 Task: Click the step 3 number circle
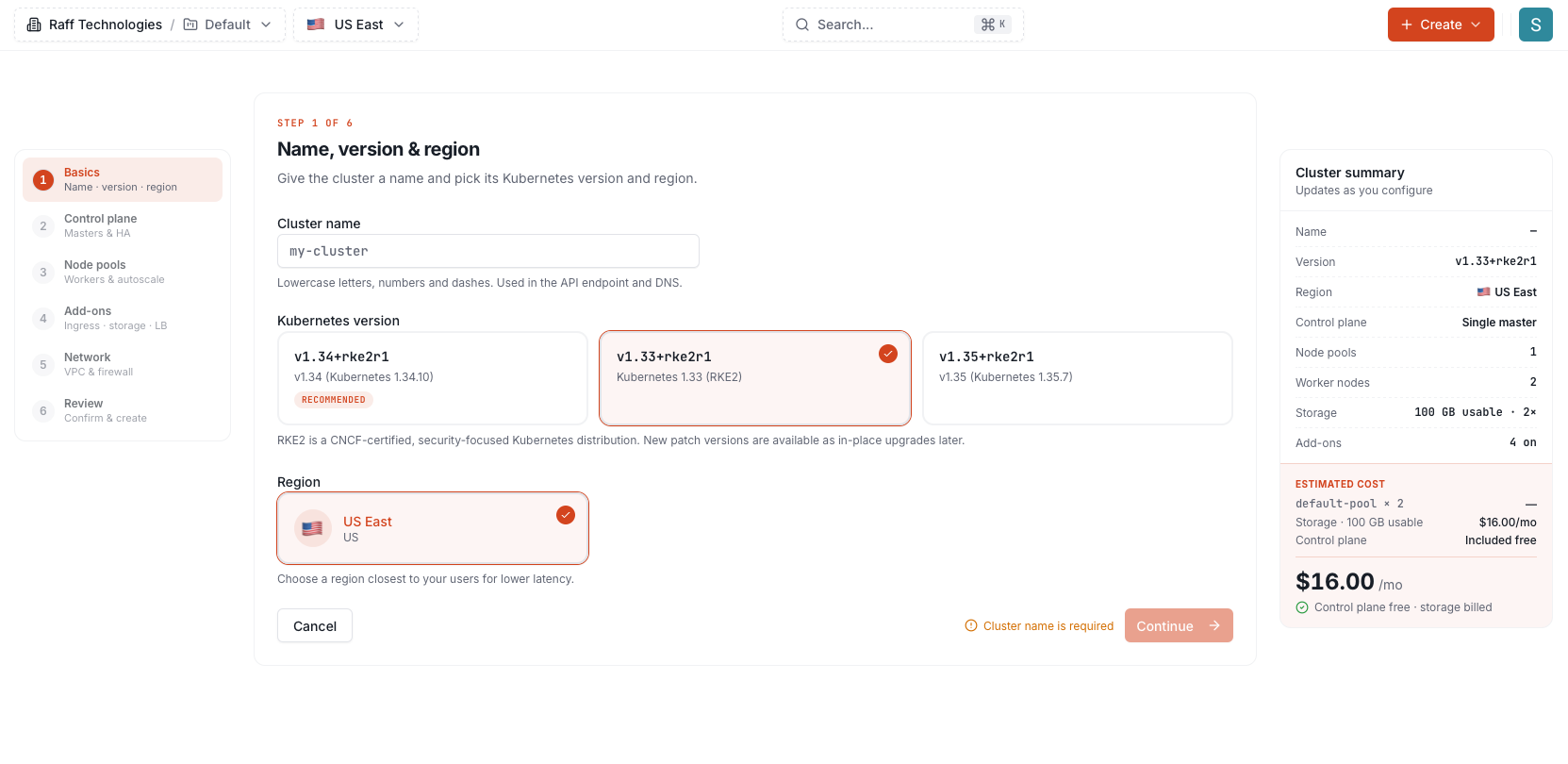(x=43, y=273)
